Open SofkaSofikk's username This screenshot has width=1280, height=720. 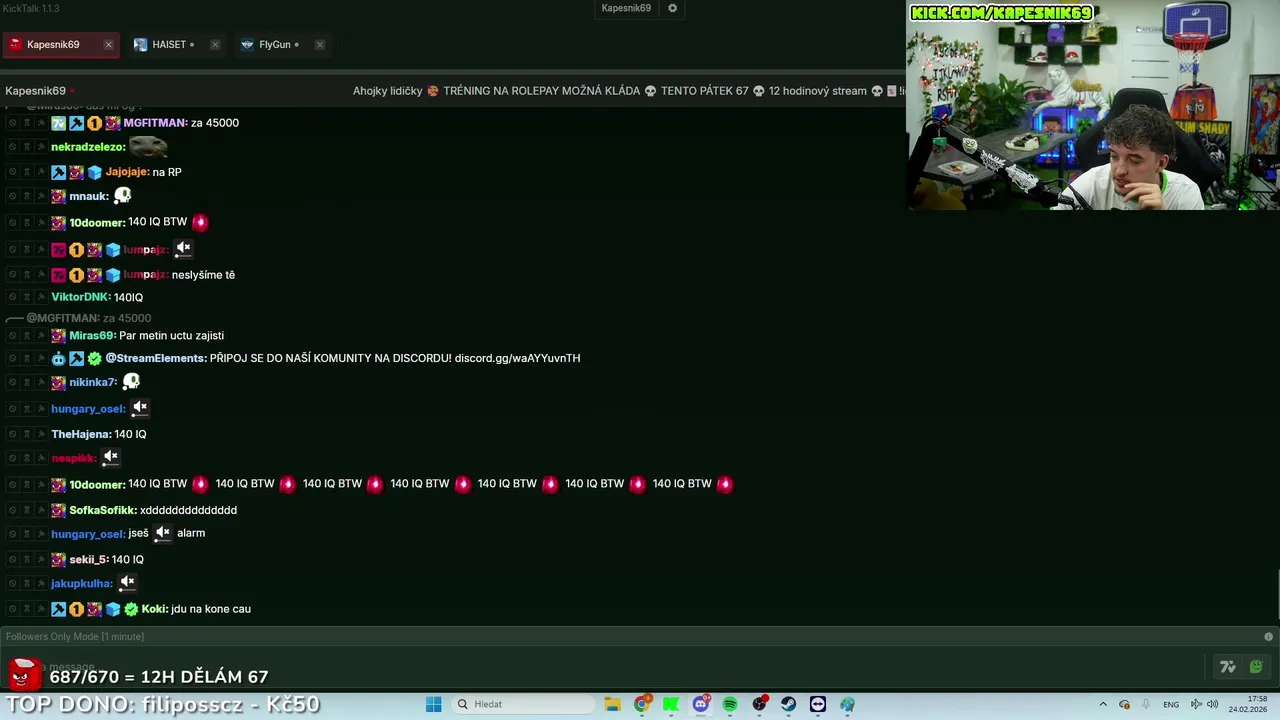(103, 510)
